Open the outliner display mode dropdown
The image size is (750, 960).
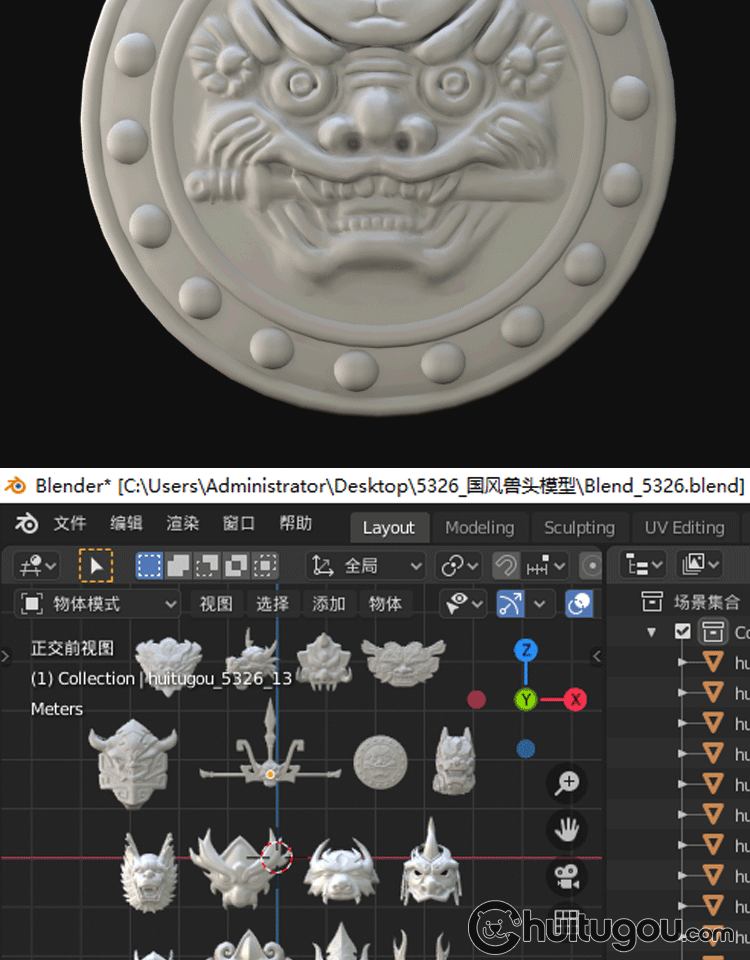(642, 564)
